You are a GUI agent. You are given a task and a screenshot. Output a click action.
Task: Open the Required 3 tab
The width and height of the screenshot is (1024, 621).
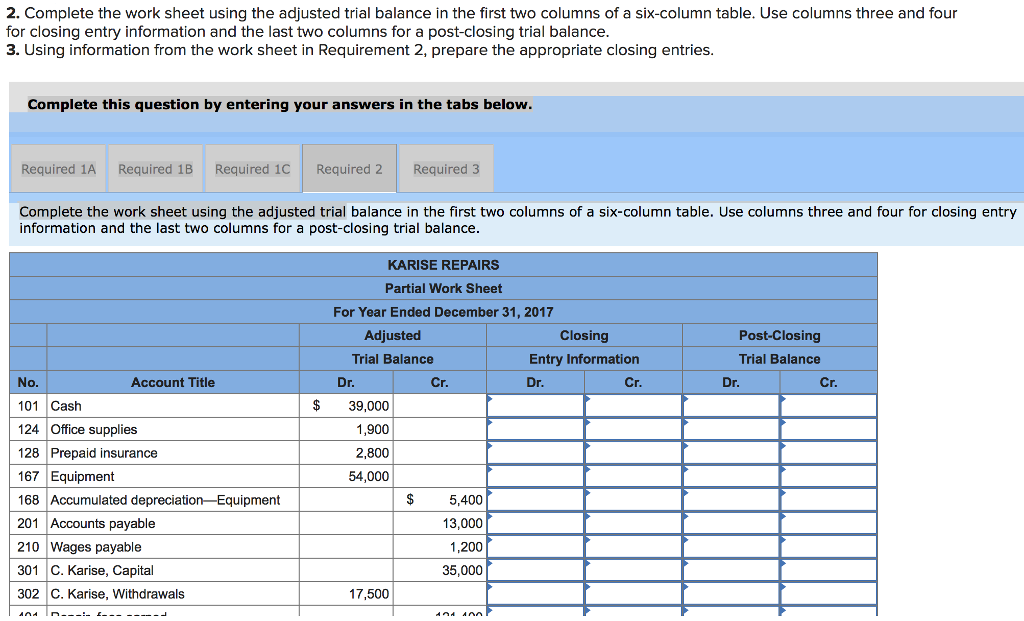pyautogui.click(x=445, y=168)
